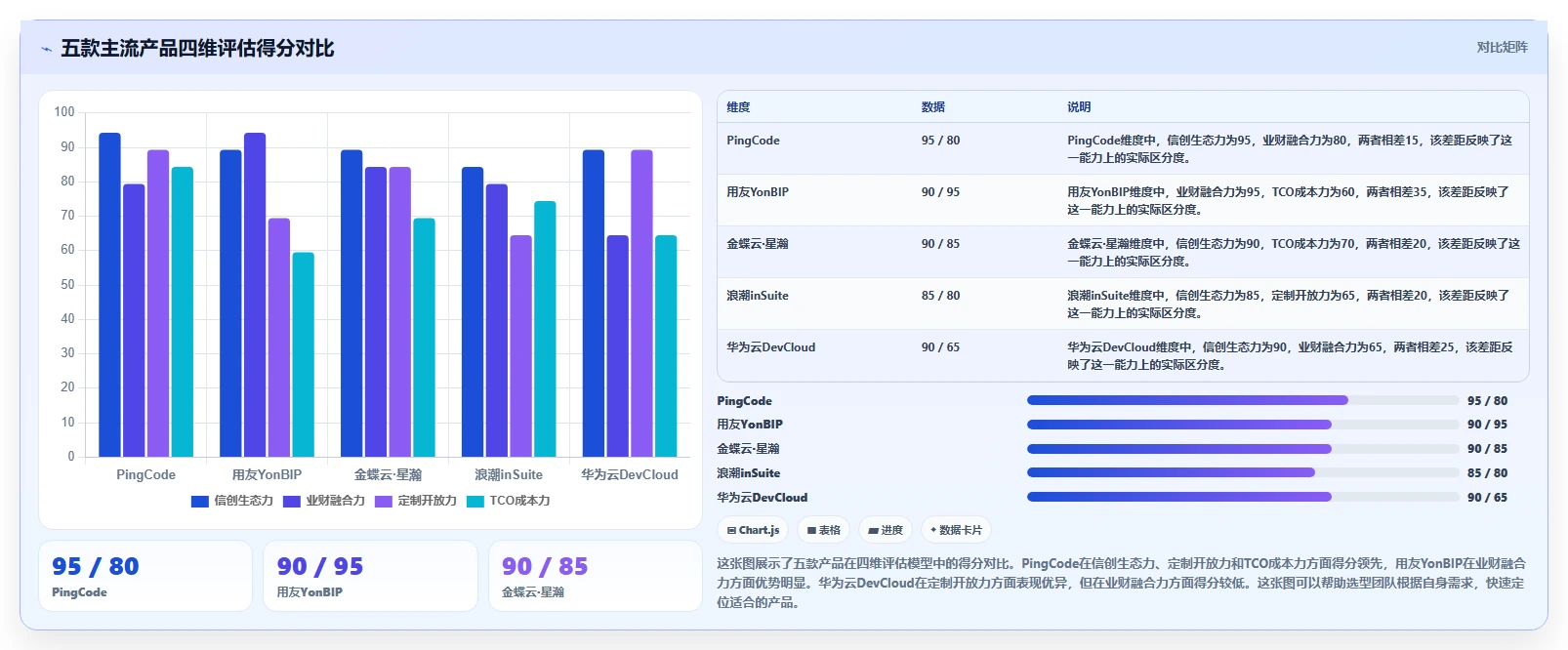Open the 95 / 80 PingCode stat card
The width and height of the screenshot is (1568, 650).
(145, 576)
